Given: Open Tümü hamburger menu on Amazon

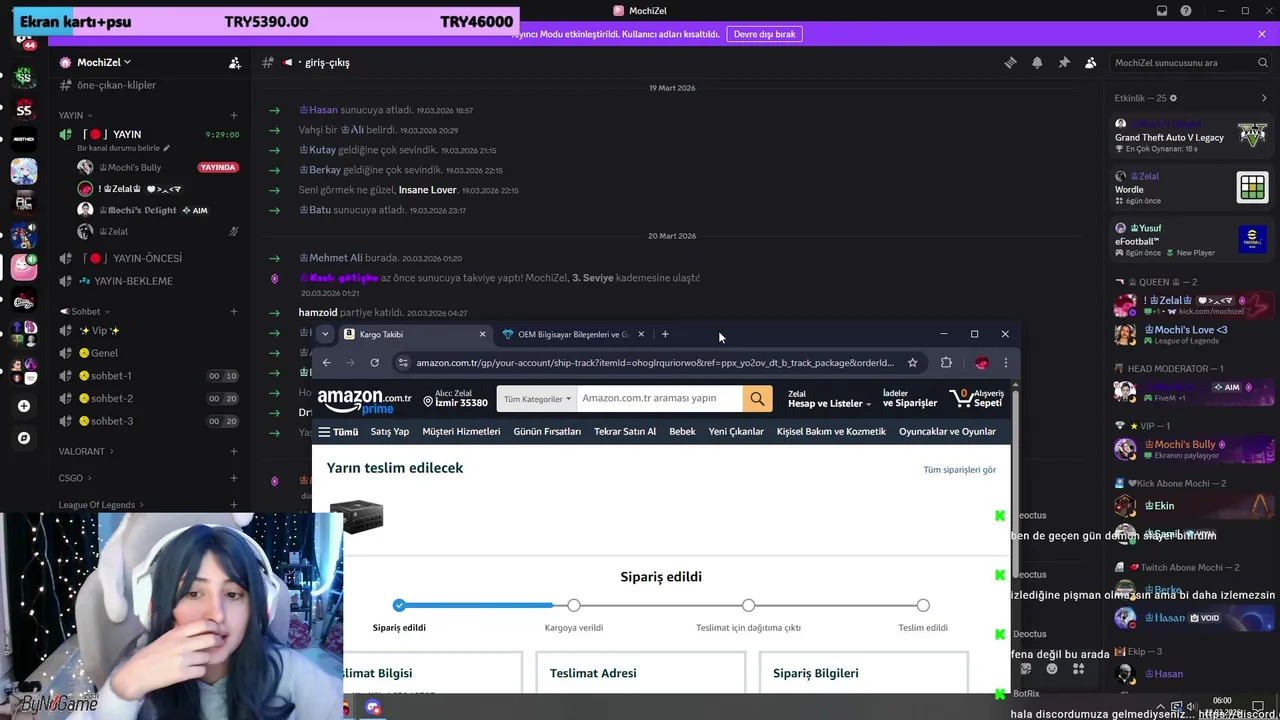Looking at the screenshot, I should [338, 431].
